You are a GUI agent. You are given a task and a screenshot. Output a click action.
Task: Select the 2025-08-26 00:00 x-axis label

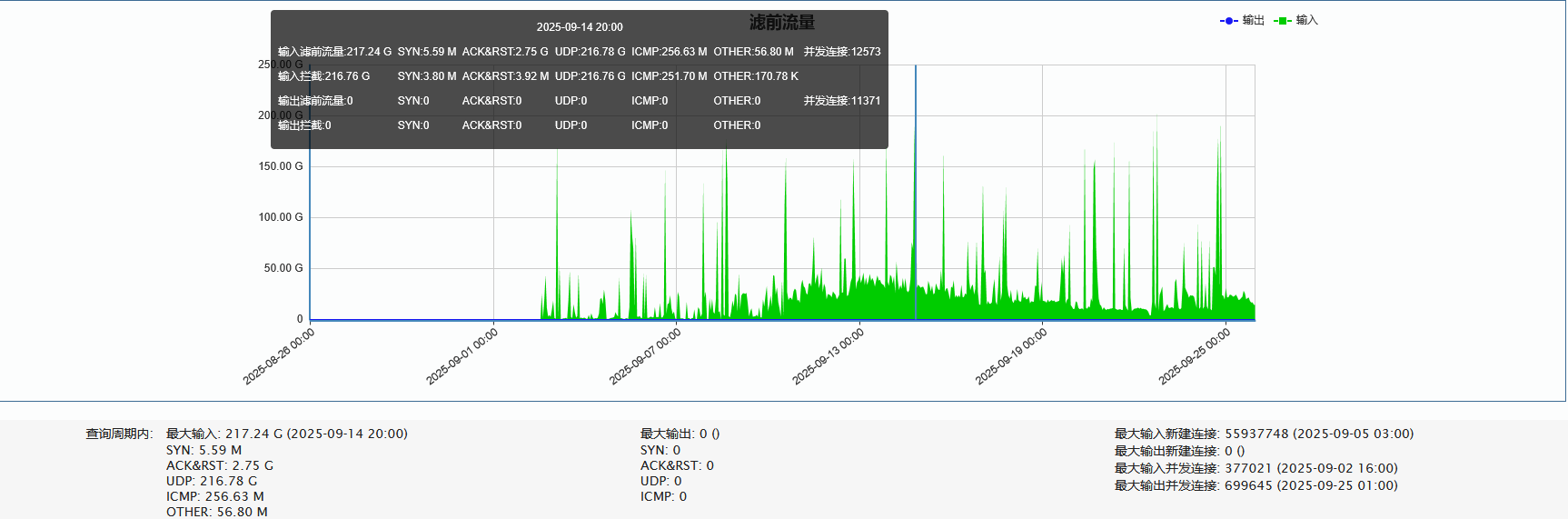click(x=280, y=356)
